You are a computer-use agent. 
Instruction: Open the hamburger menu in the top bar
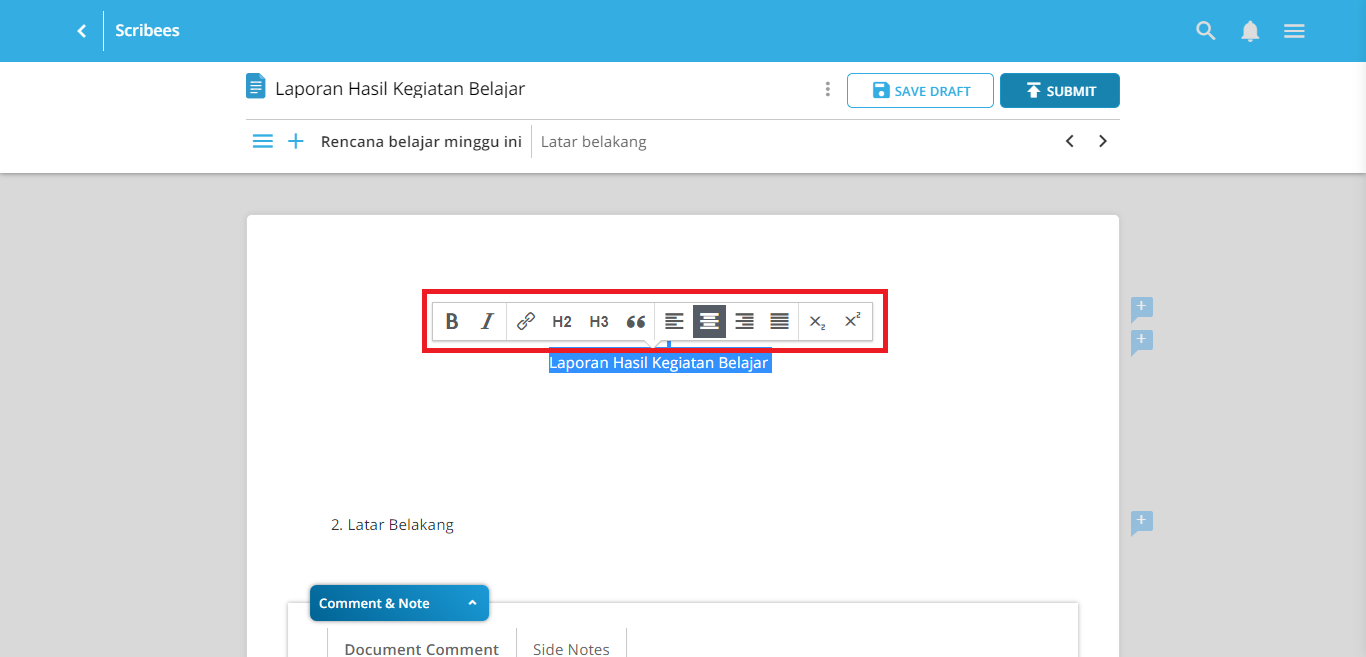coord(1294,30)
